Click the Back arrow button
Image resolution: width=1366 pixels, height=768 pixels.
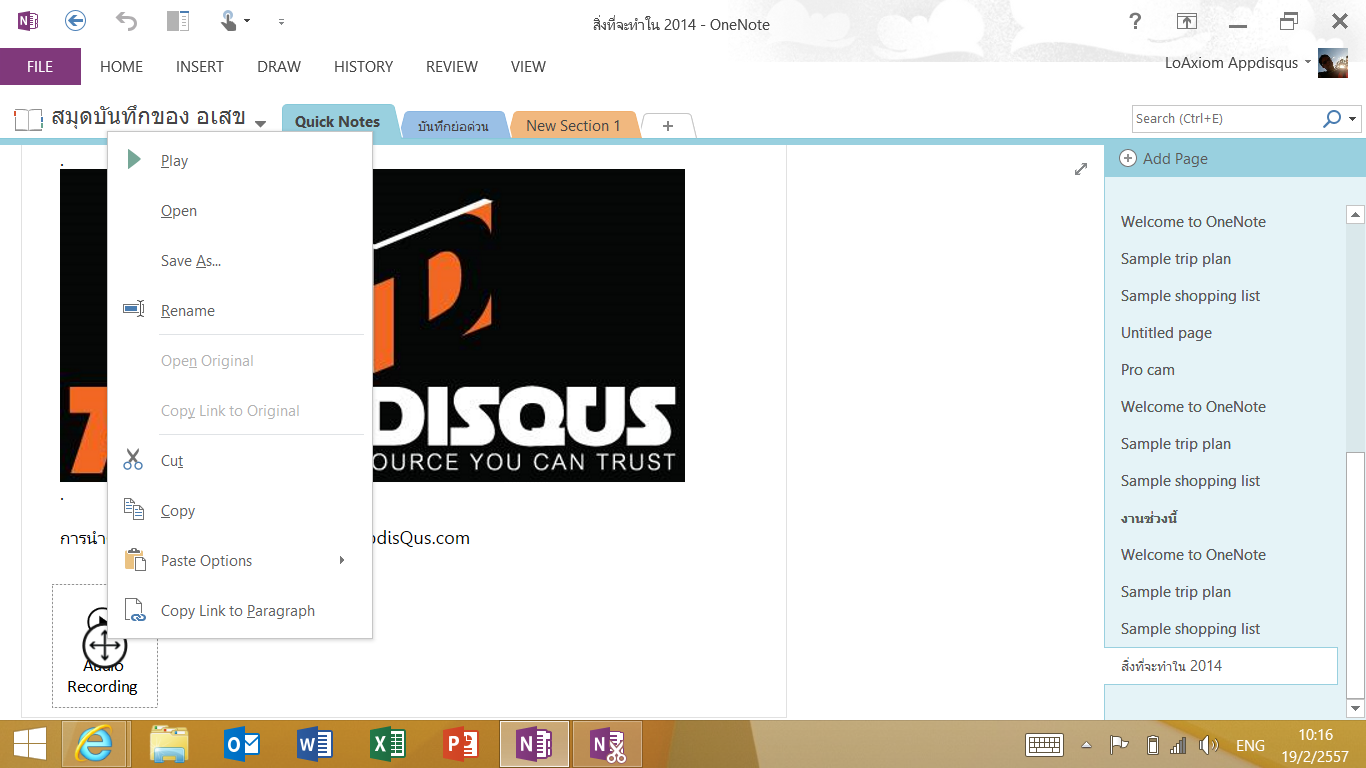(75, 20)
